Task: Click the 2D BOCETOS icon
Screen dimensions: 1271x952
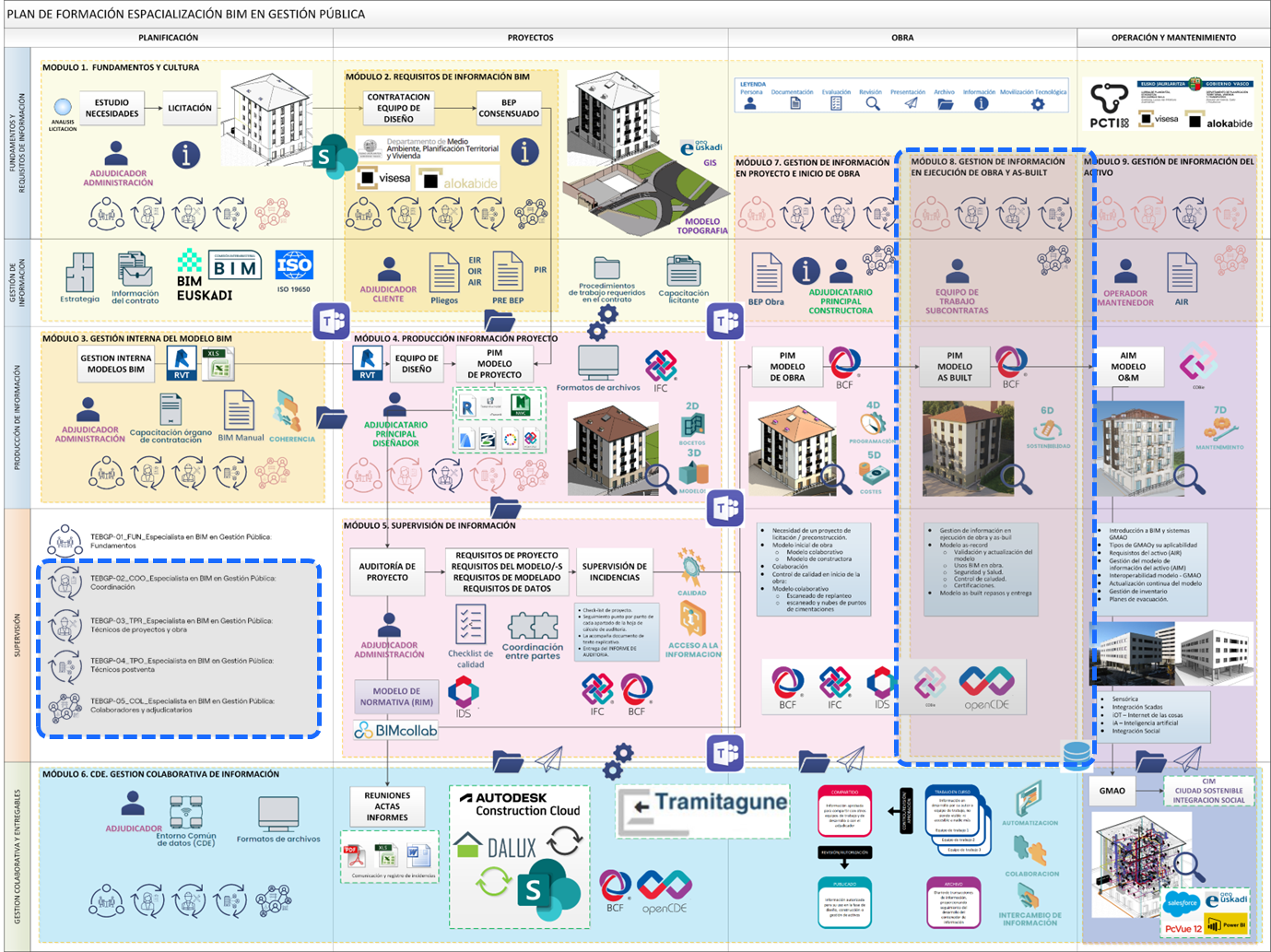Action: pyautogui.click(x=692, y=425)
